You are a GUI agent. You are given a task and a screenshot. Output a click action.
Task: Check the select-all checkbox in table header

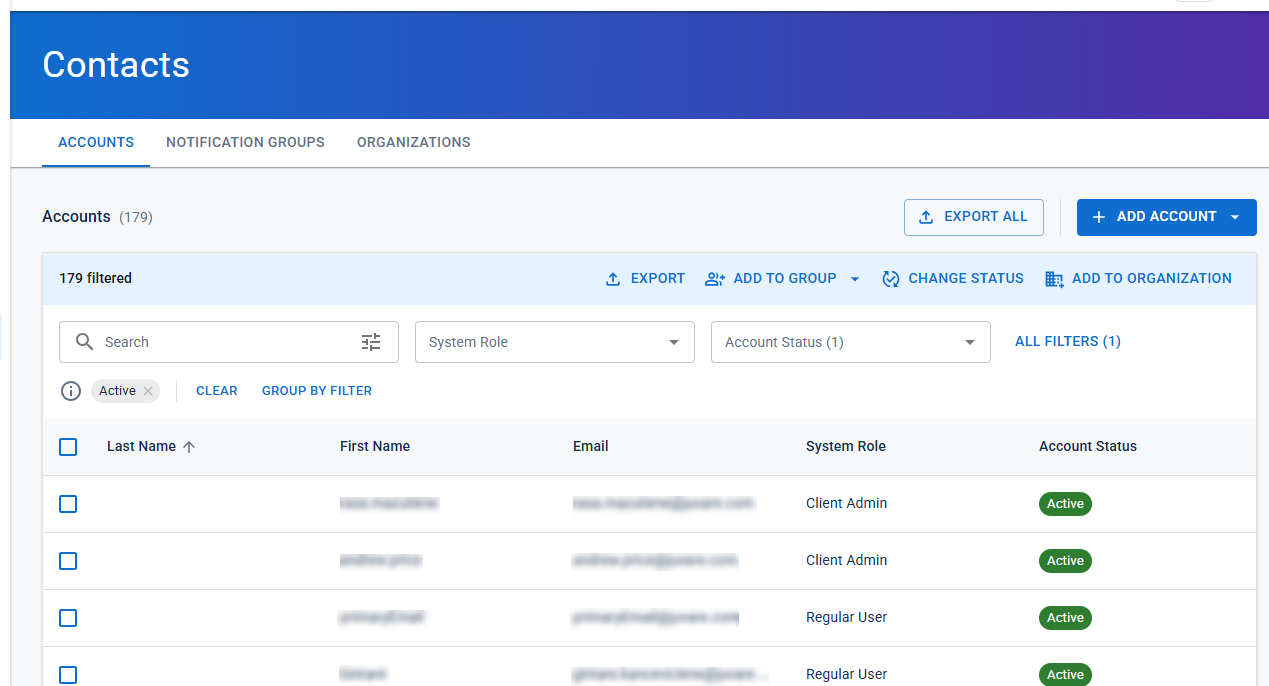pos(68,447)
